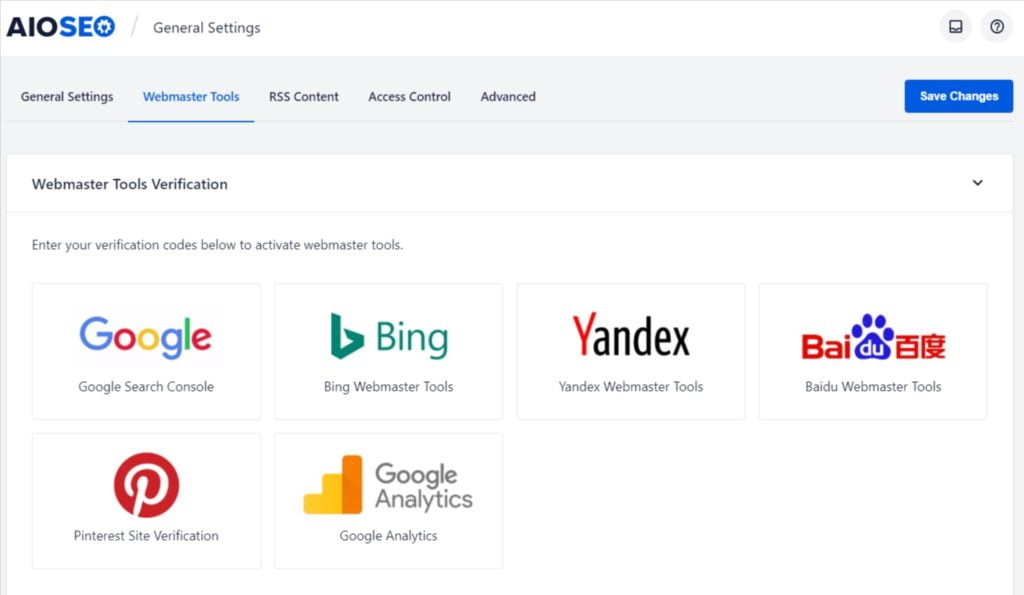1024x595 pixels.
Task: Click the AIOSEO logo in the header
Action: click(x=61, y=27)
